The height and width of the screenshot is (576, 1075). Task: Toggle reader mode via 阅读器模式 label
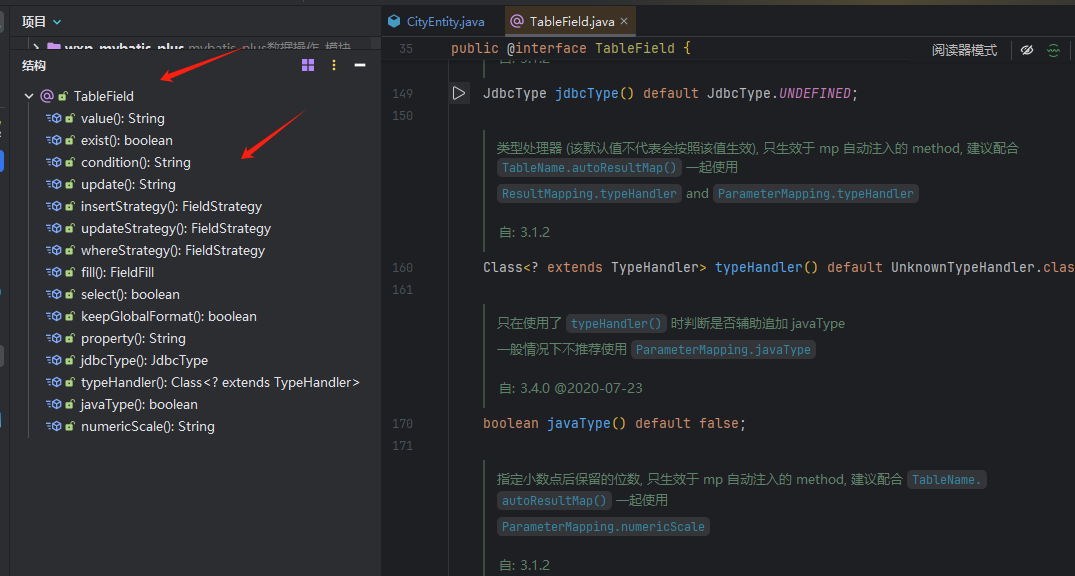tap(964, 50)
